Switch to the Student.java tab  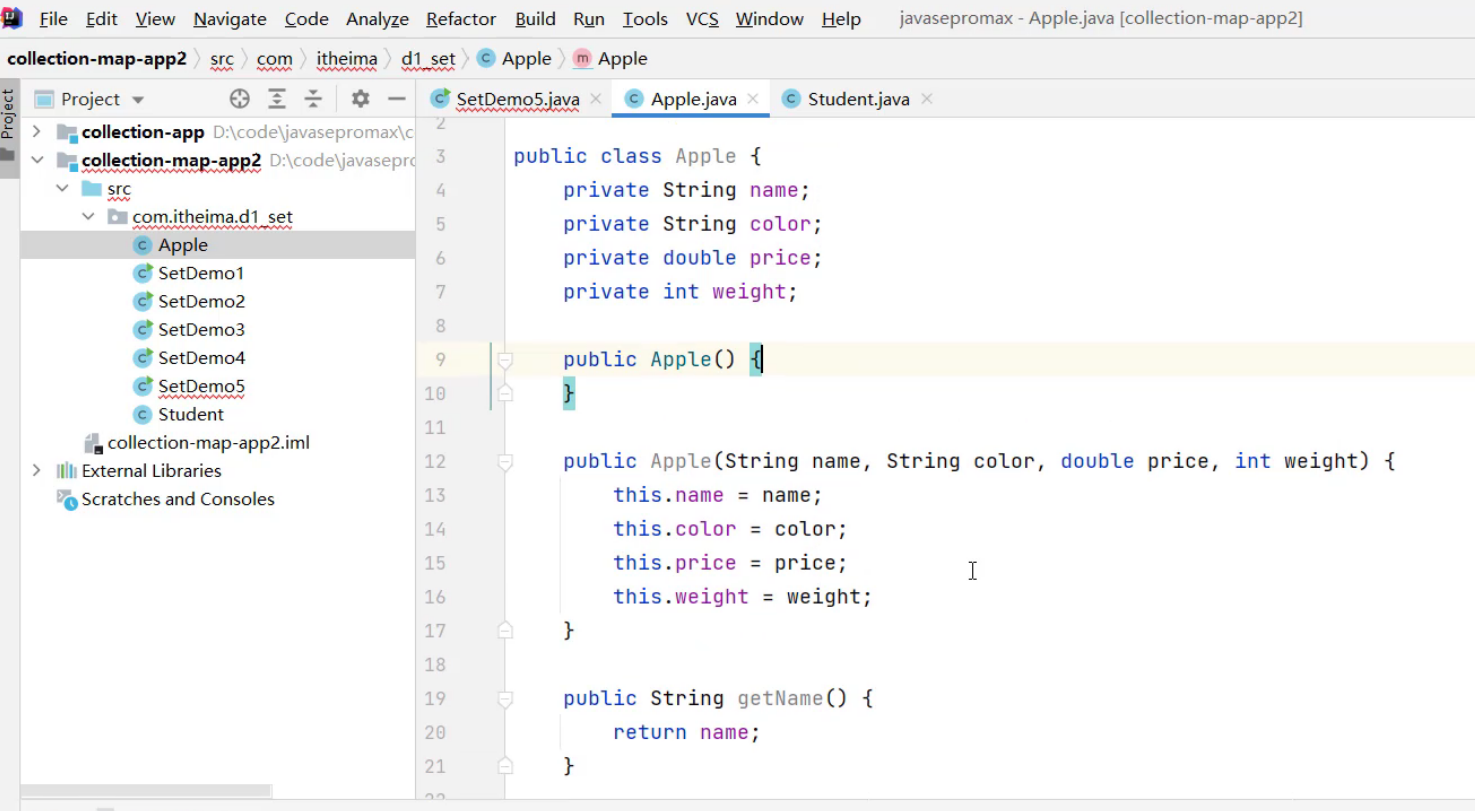(858, 99)
